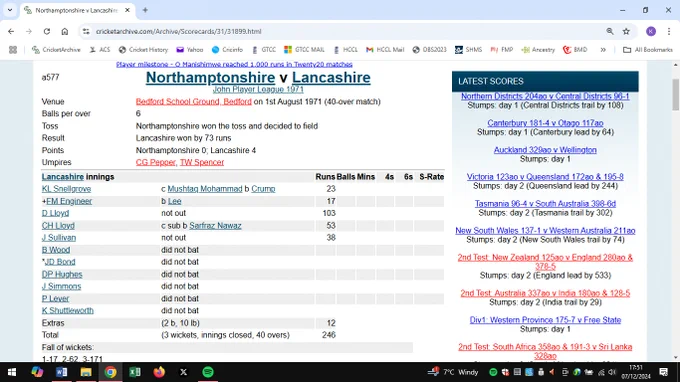Open the OBS2023 bookmark
This screenshot has width=680, height=382.
point(429,50)
